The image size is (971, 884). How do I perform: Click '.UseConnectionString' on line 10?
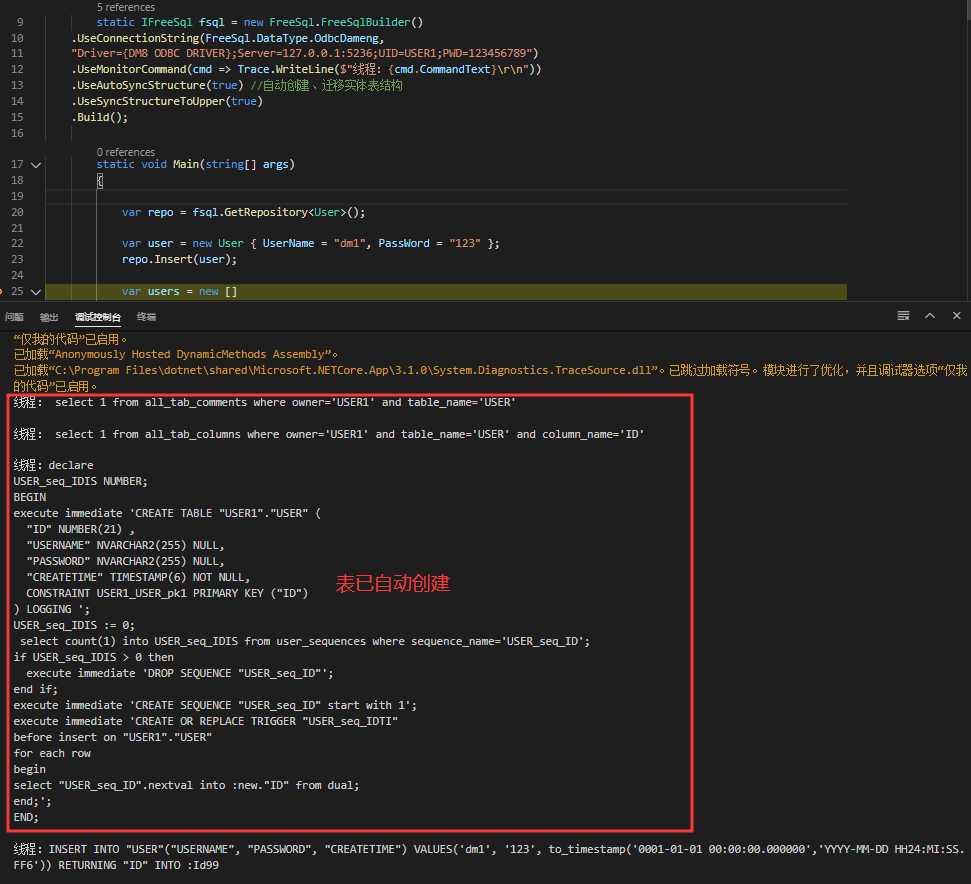tap(135, 38)
